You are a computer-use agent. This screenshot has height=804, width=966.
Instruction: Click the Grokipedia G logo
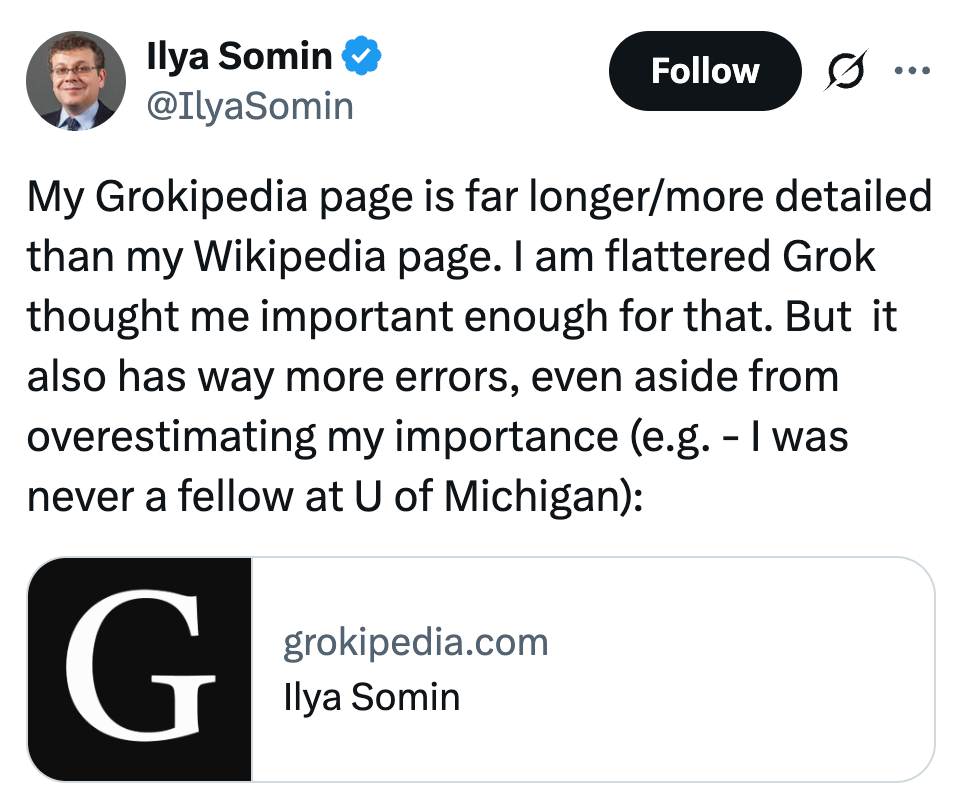140,669
